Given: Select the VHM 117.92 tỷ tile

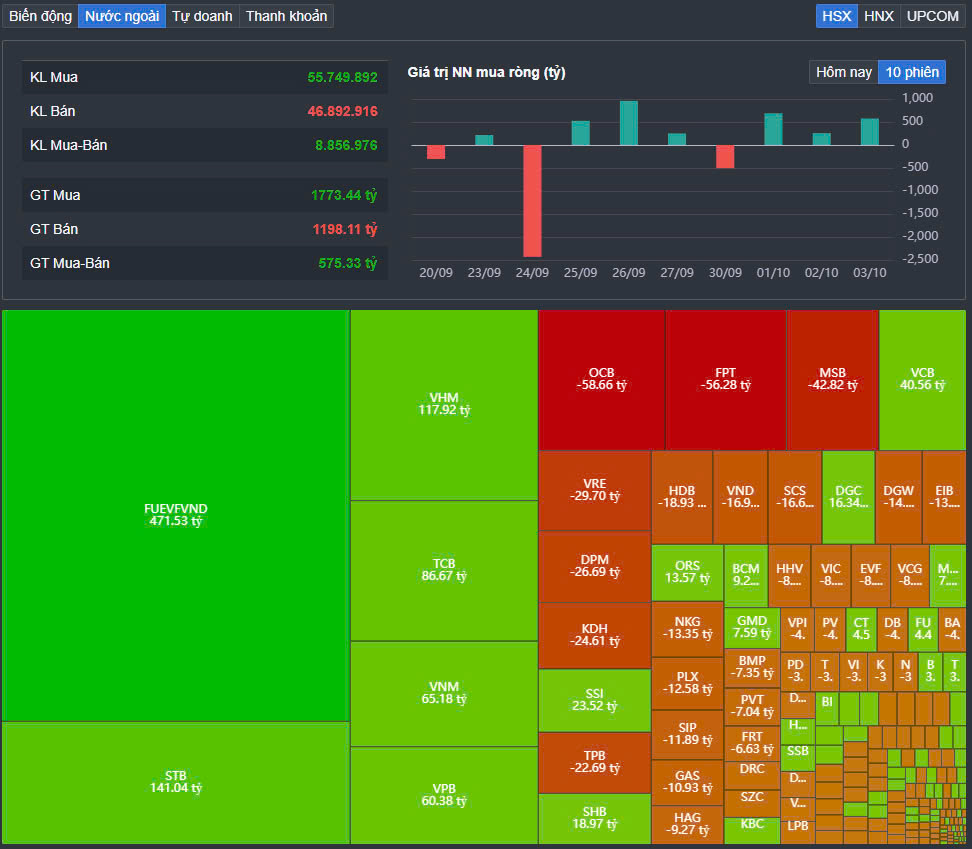Looking at the screenshot, I should 444,404.
